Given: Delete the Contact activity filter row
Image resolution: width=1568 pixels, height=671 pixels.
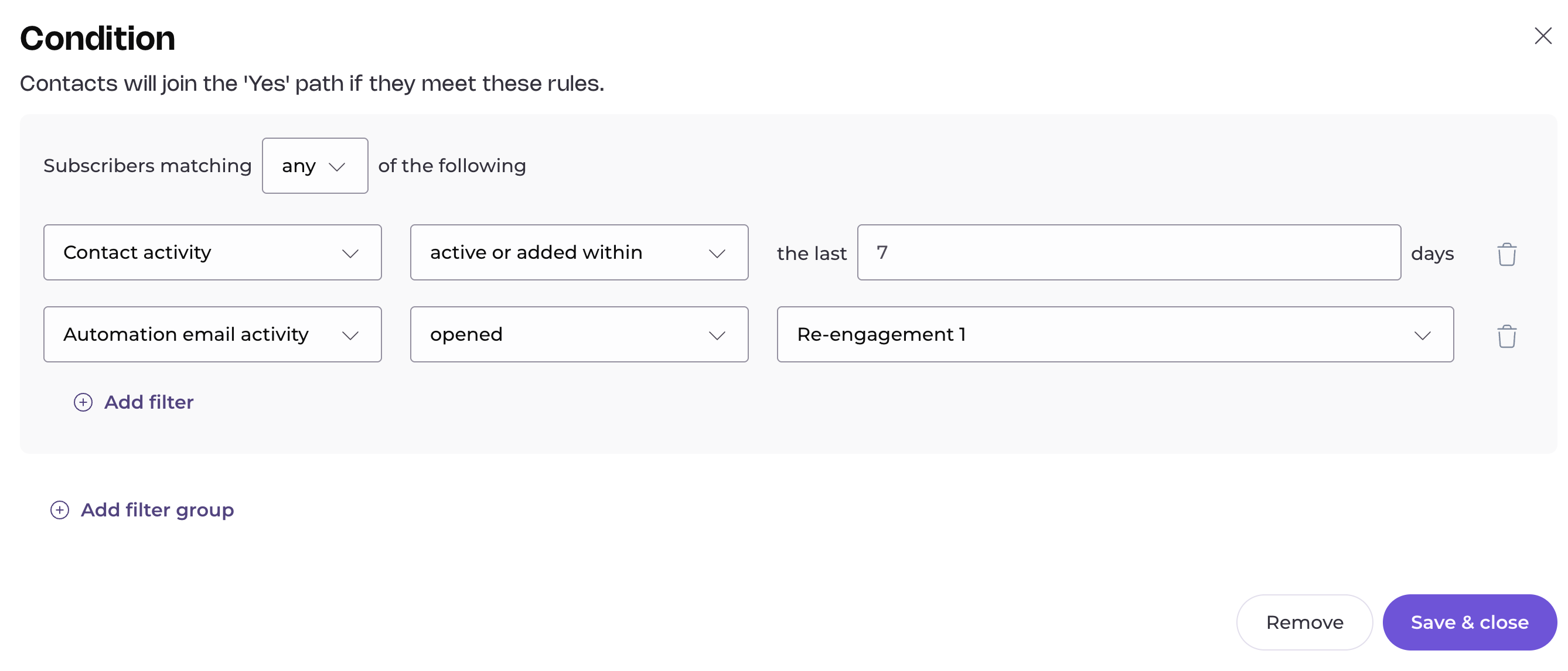Looking at the screenshot, I should 1506,254.
